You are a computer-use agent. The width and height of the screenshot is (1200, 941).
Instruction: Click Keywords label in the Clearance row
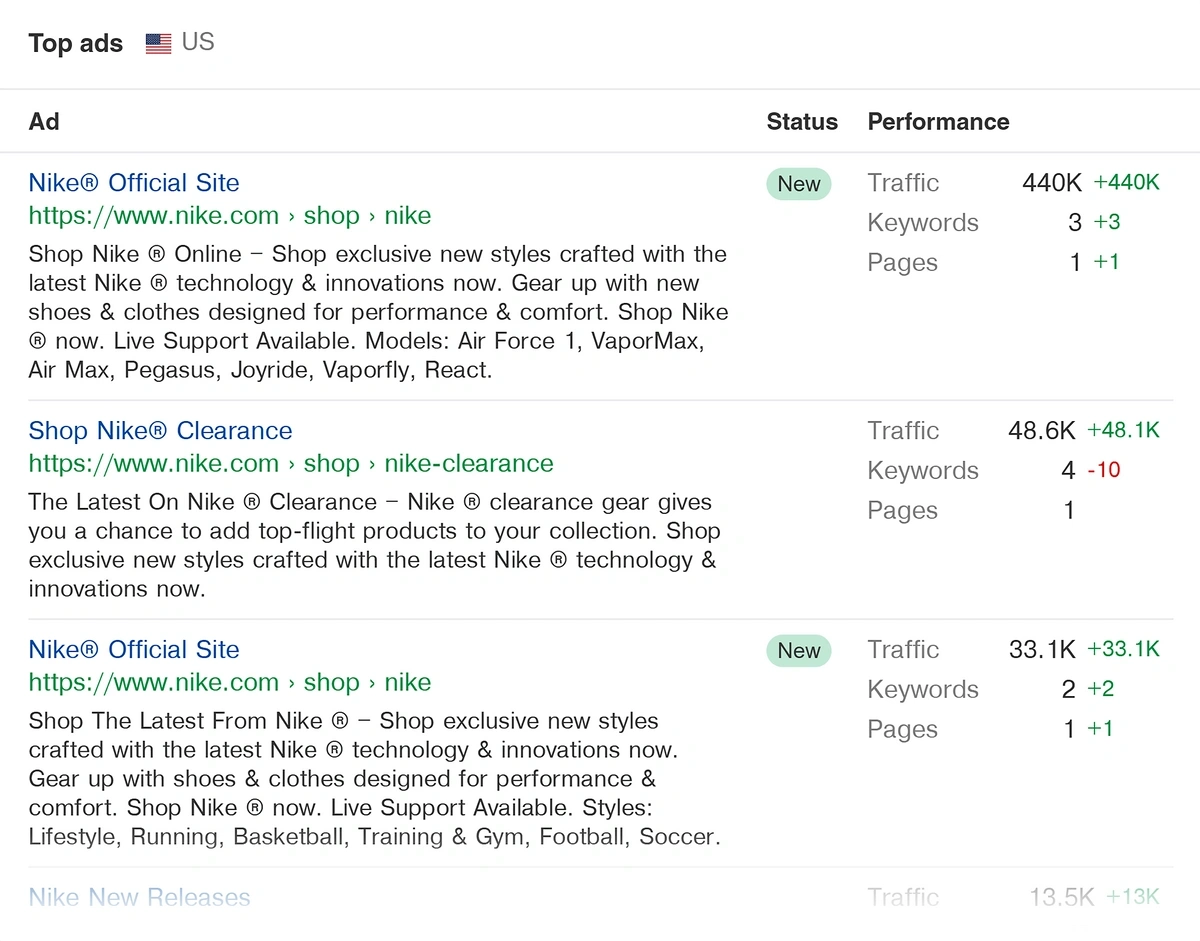[923, 471]
